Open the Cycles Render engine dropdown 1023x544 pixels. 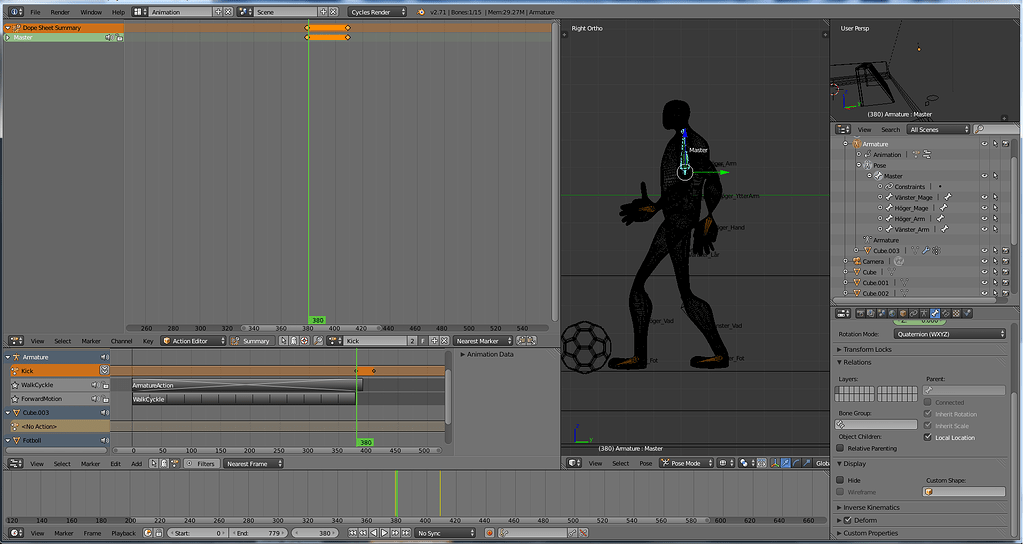pos(376,12)
